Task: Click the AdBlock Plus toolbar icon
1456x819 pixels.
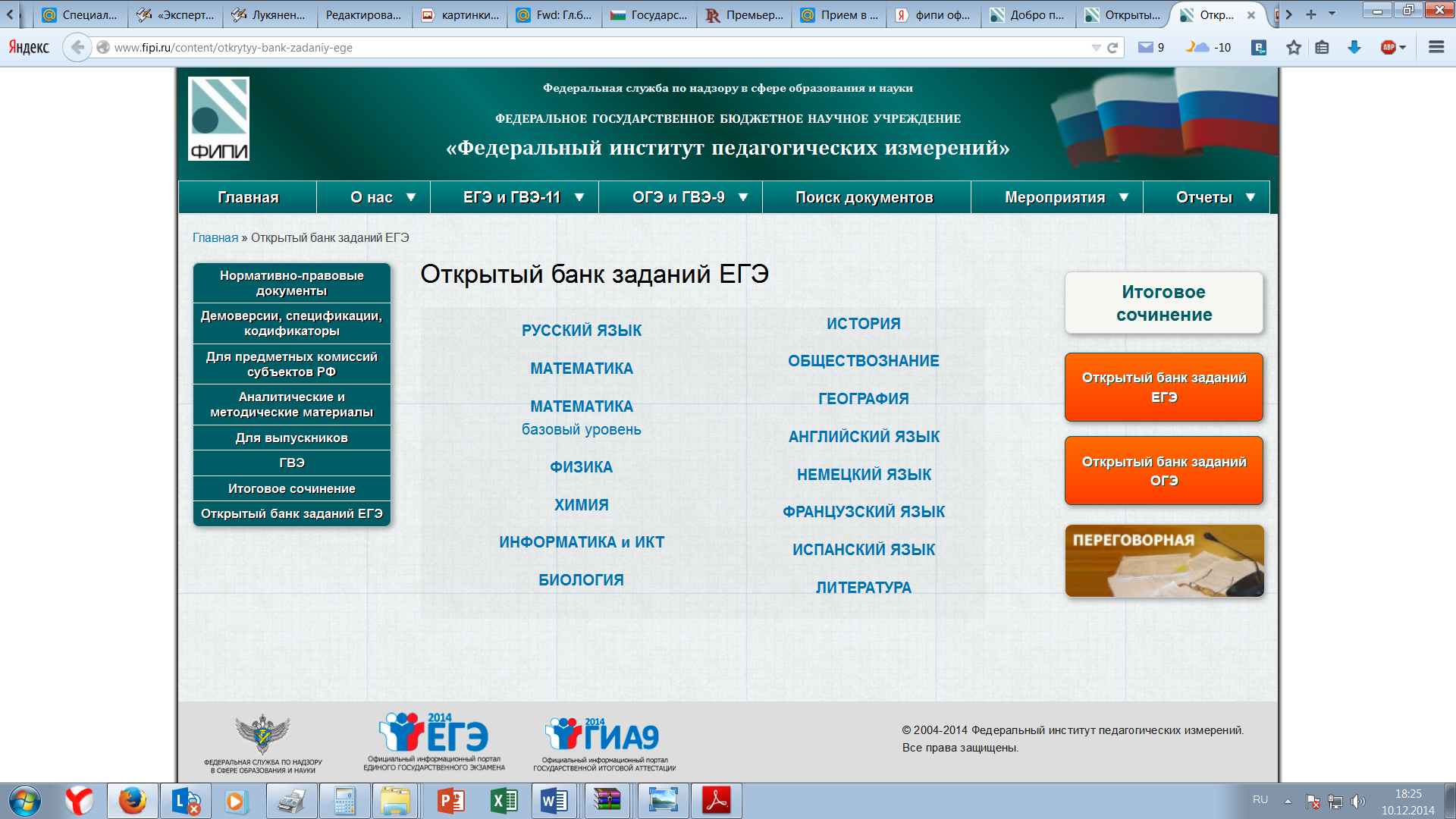Action: (x=1388, y=48)
